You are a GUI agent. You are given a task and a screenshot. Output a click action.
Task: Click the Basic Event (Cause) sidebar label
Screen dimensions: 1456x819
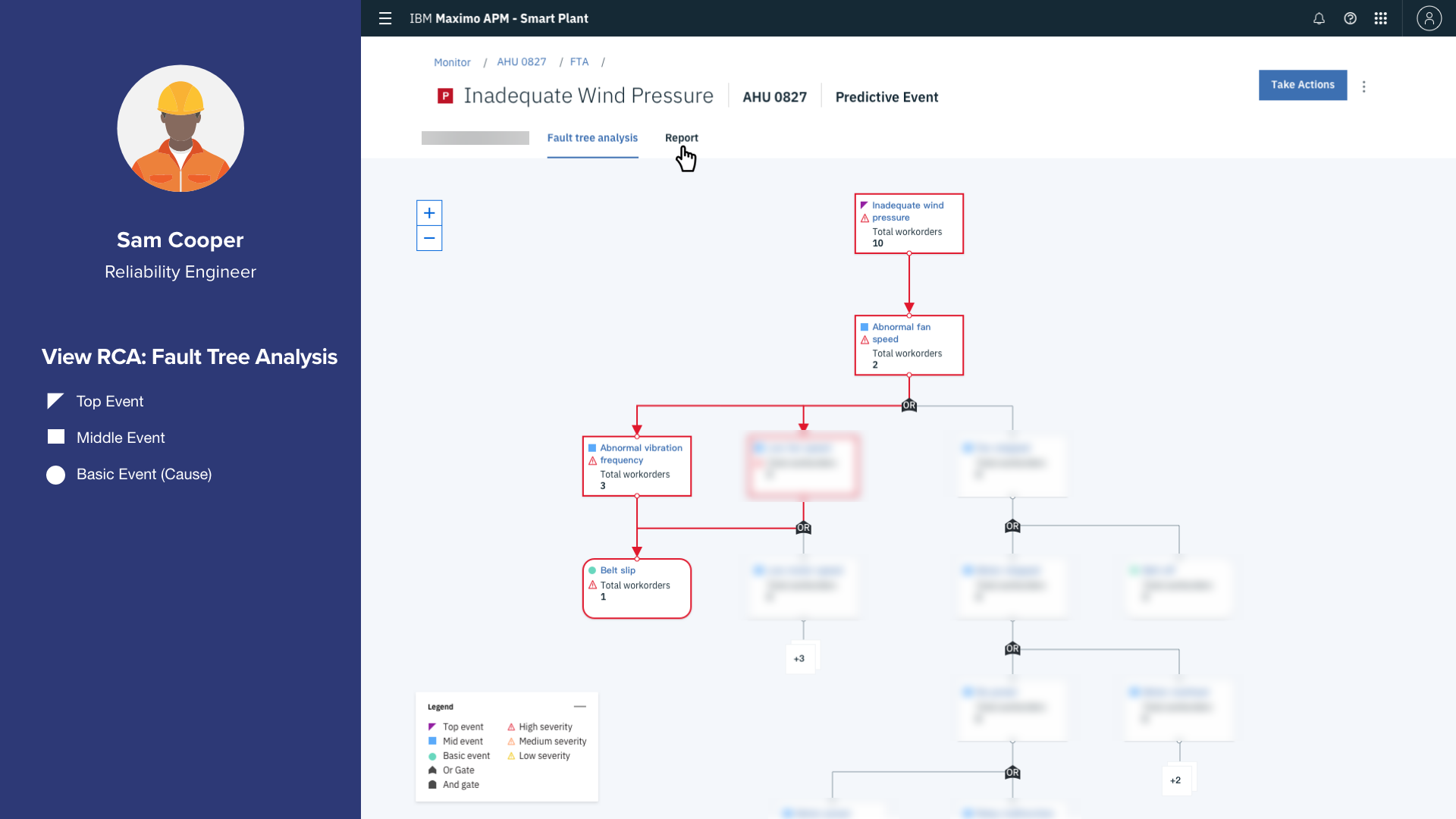pyautogui.click(x=144, y=475)
